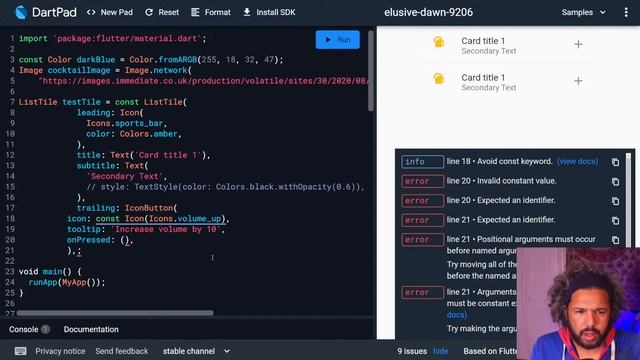Click the editor horizontal scrollbar
Screen dimensions: 640x360
[115, 313]
